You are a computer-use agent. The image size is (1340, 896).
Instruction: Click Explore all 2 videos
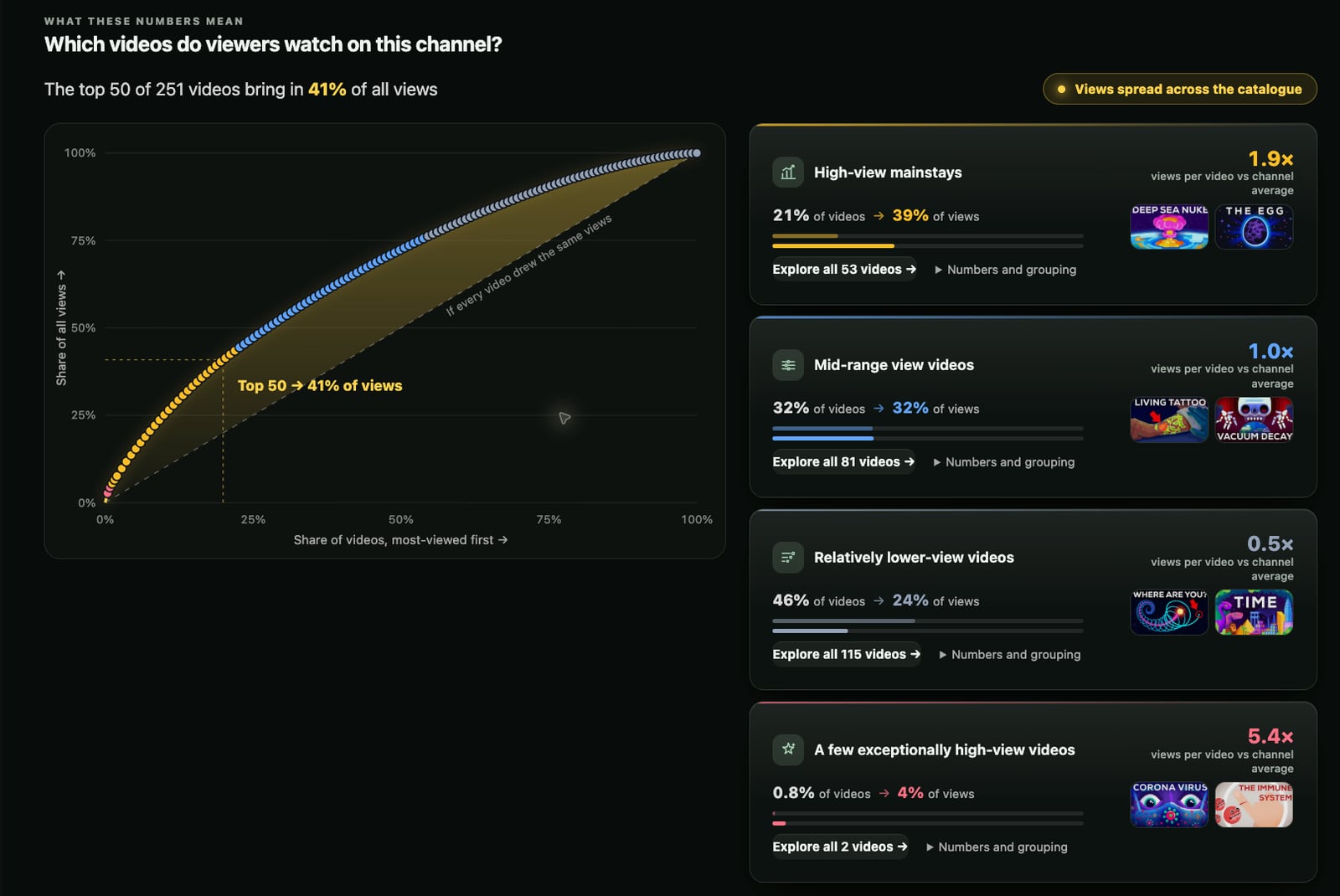[x=840, y=847]
